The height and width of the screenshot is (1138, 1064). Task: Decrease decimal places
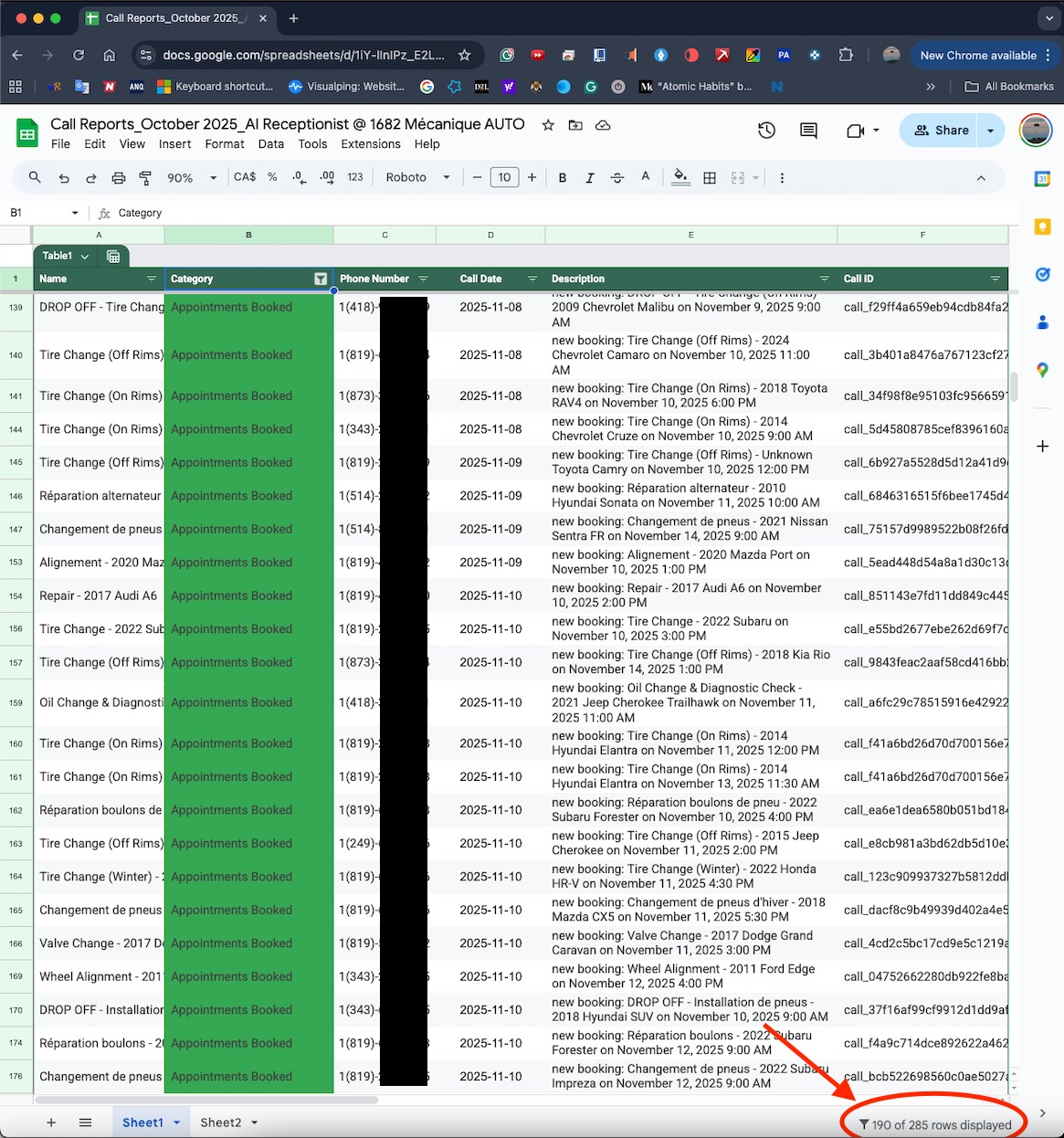(x=299, y=177)
